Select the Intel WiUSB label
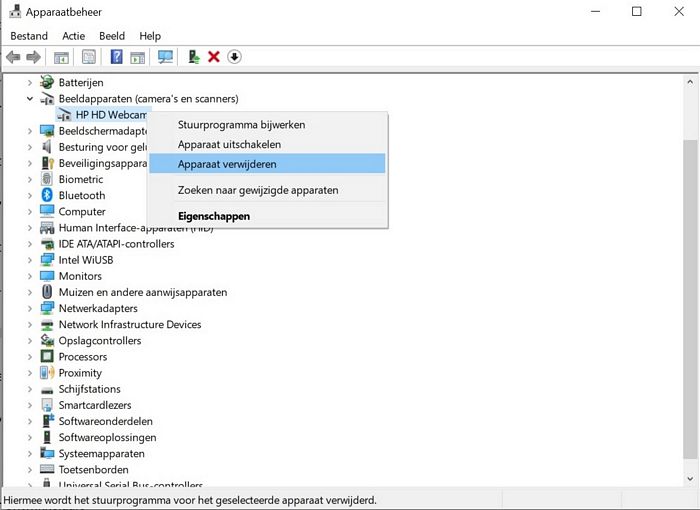 coord(86,260)
